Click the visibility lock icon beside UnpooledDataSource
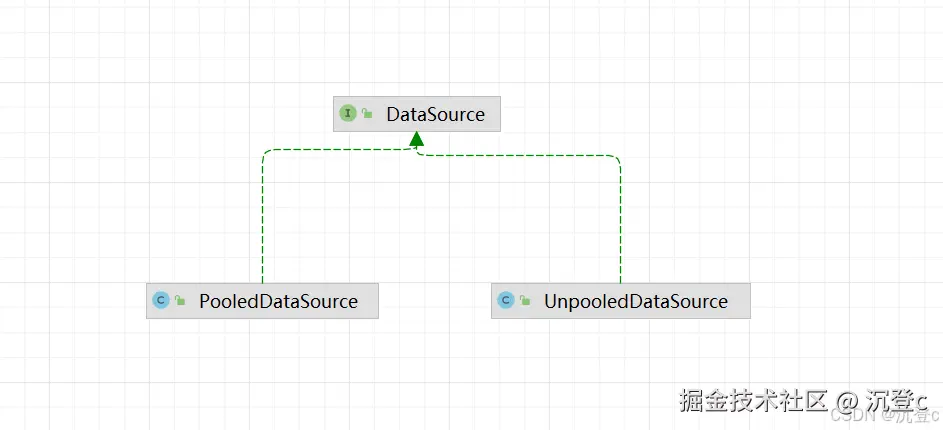The height and width of the screenshot is (430, 943). point(524,300)
